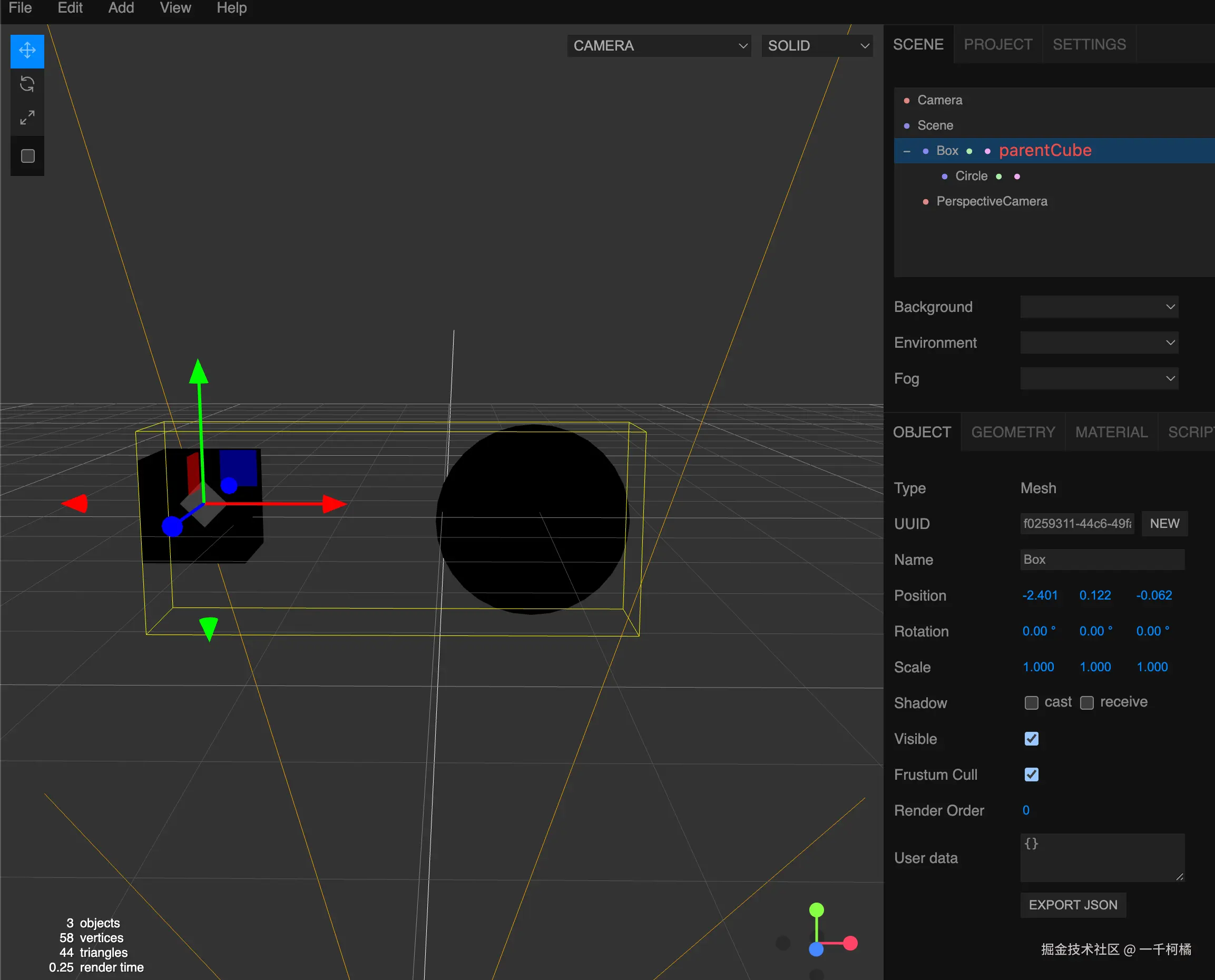
Task: Click the NEW UUID button
Action: point(1164,523)
